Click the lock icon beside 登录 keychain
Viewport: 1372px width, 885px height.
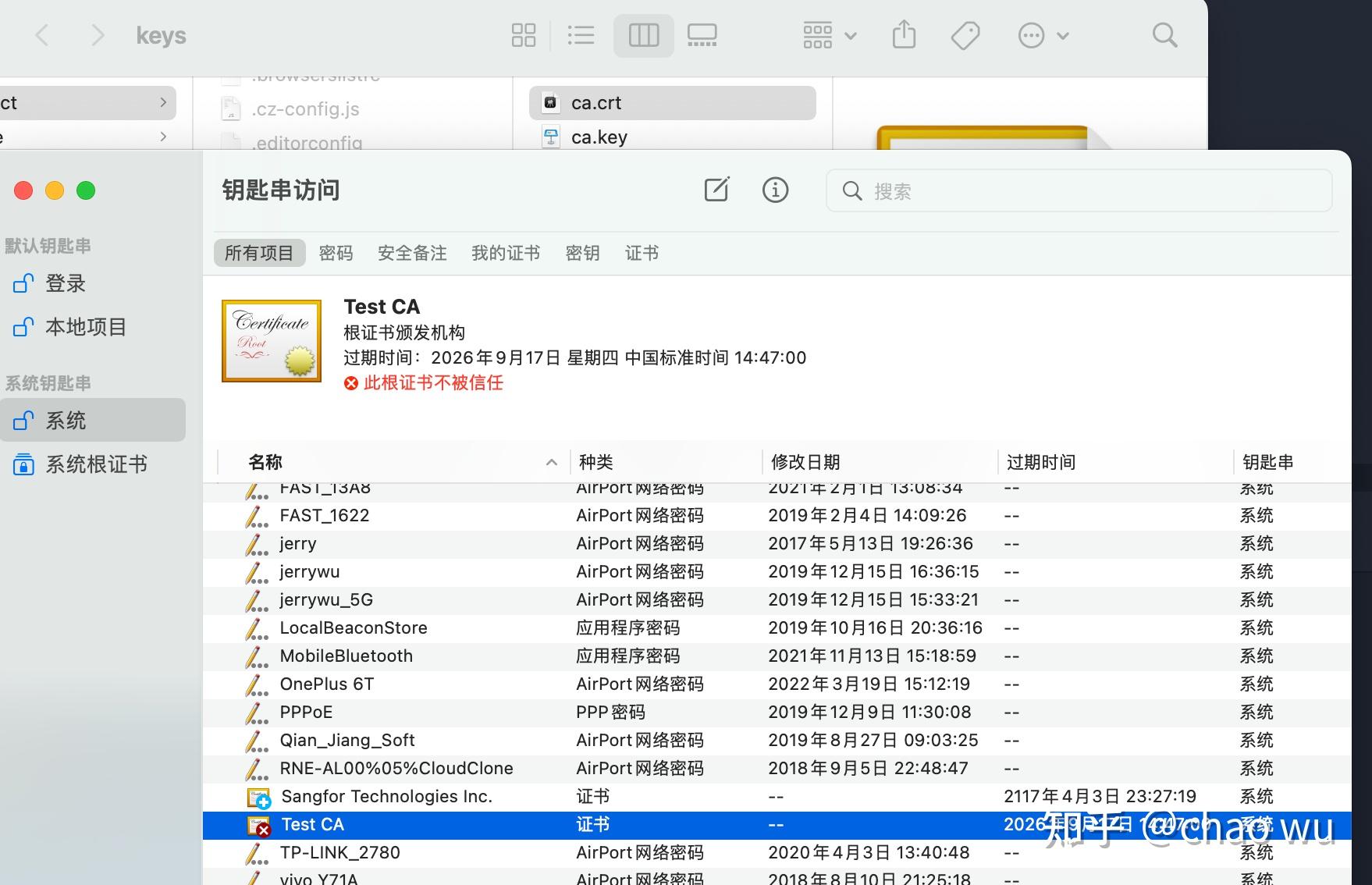click(23, 283)
